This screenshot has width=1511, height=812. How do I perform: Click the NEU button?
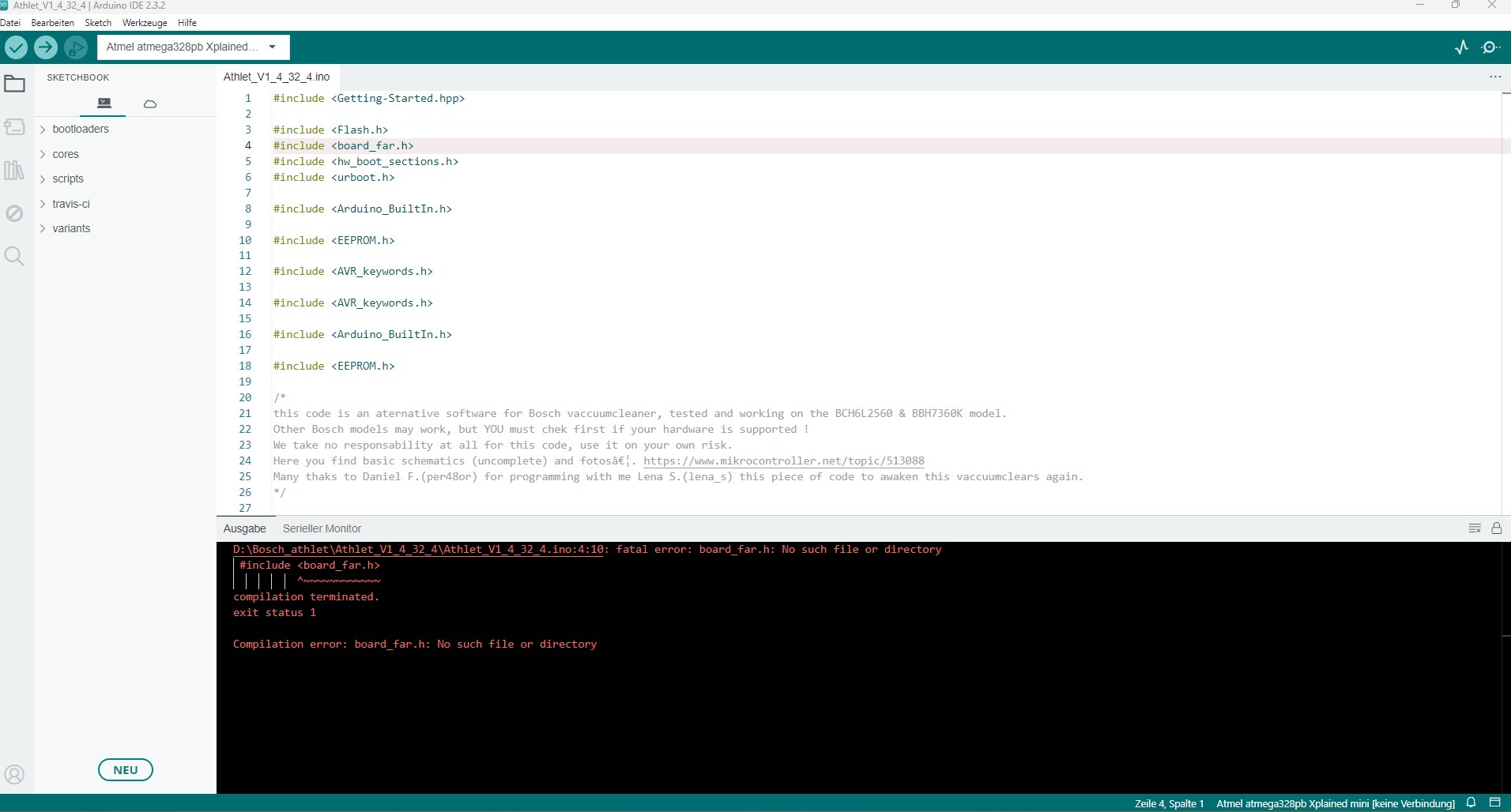(x=126, y=770)
